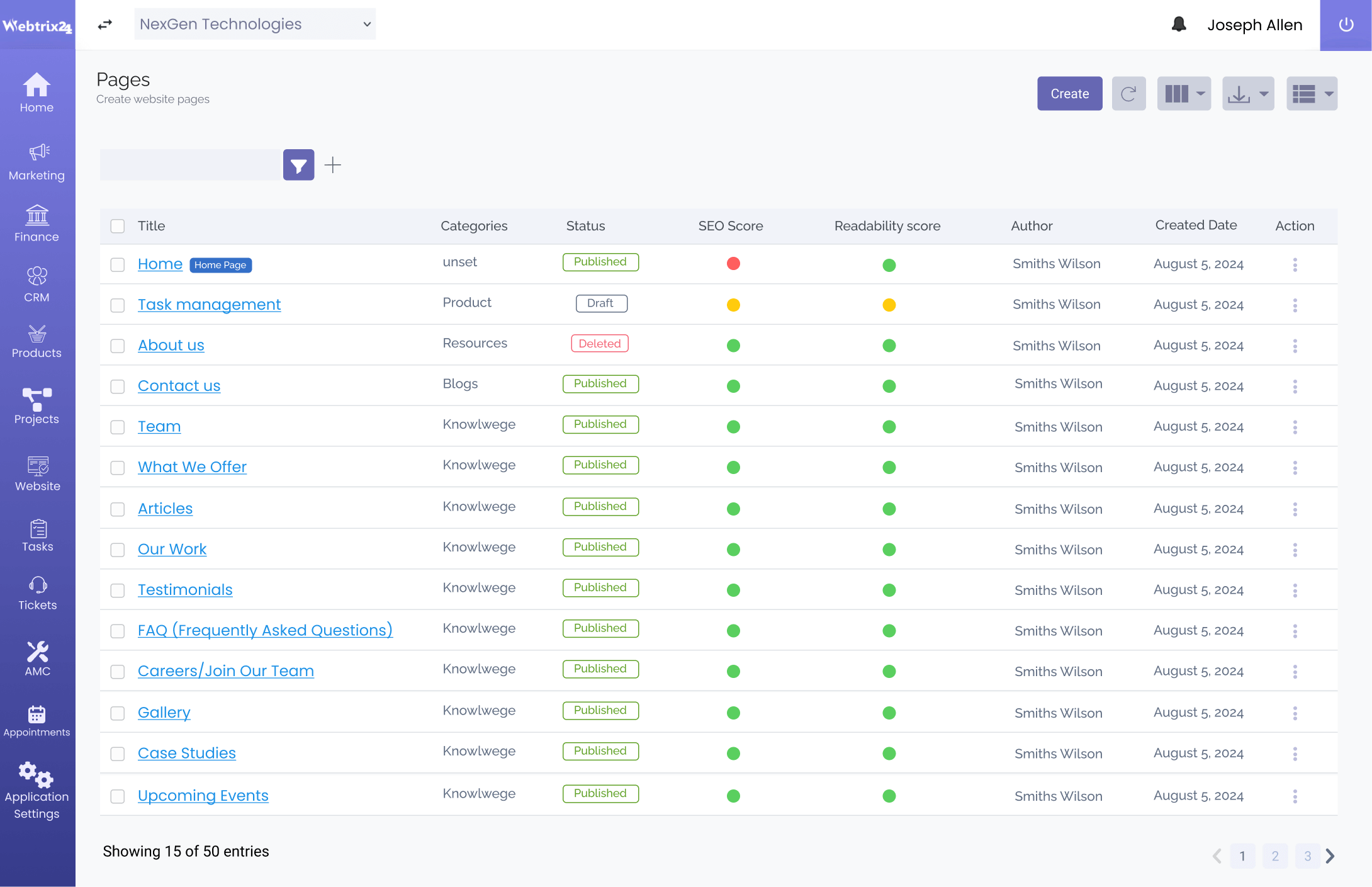Open the What We Offer link
The width and height of the screenshot is (1372, 887).
tap(192, 467)
